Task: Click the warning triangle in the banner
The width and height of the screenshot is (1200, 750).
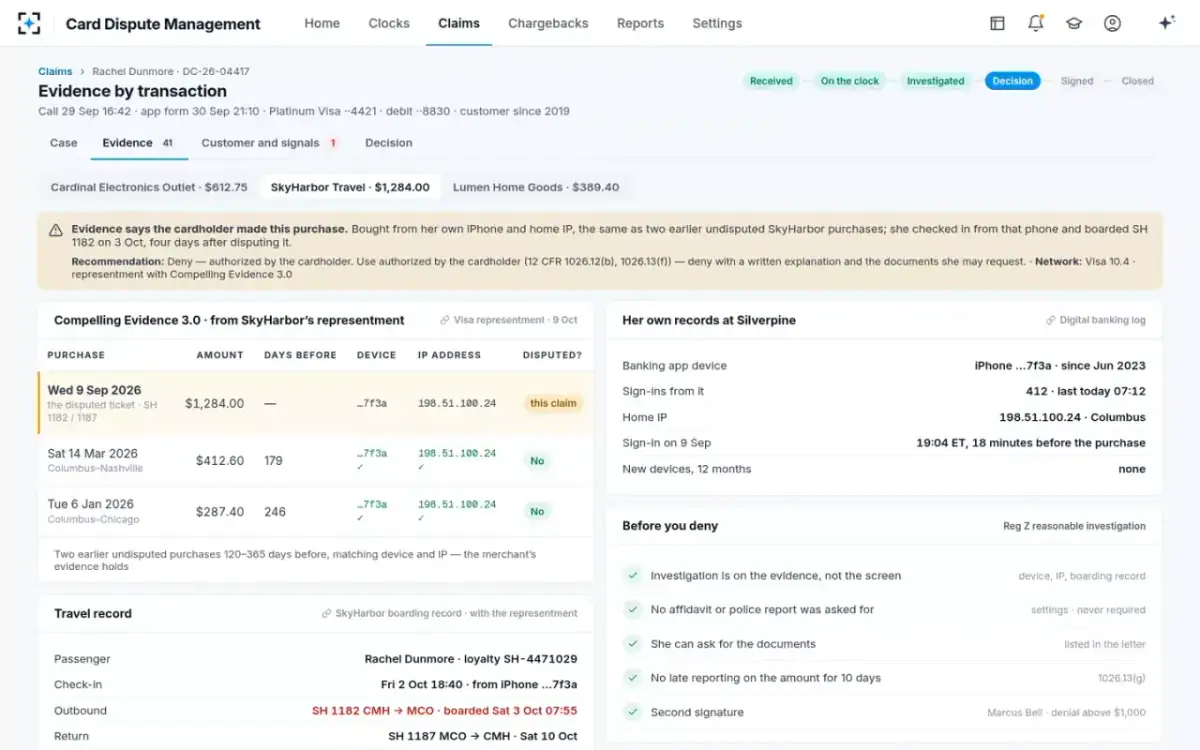Action: pyautogui.click(x=56, y=230)
